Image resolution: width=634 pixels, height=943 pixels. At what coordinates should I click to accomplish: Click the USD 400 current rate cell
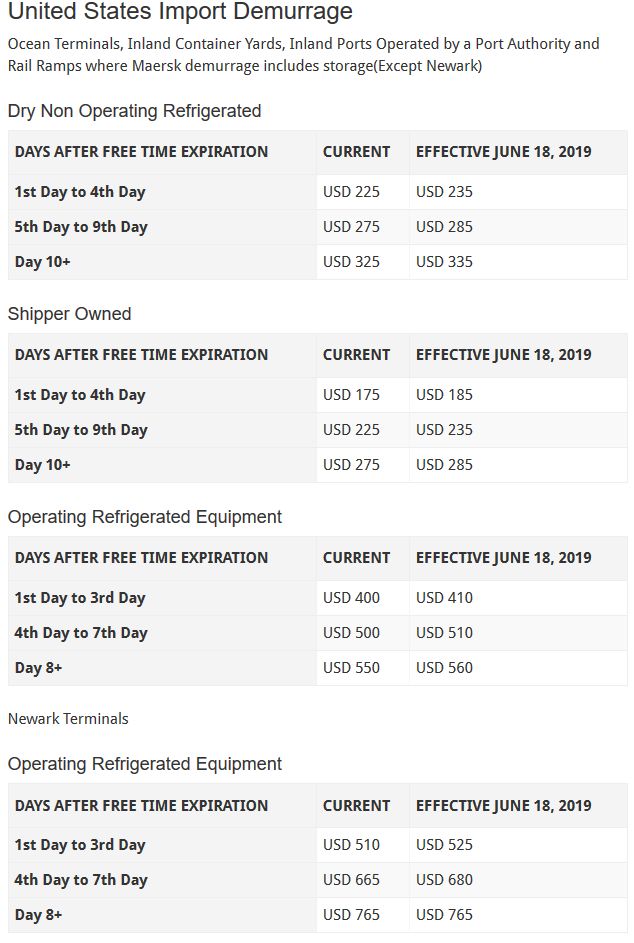click(x=351, y=598)
